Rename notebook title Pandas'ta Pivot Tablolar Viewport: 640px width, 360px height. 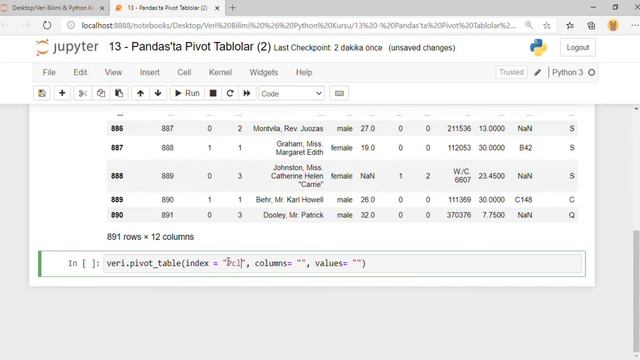pos(190,47)
